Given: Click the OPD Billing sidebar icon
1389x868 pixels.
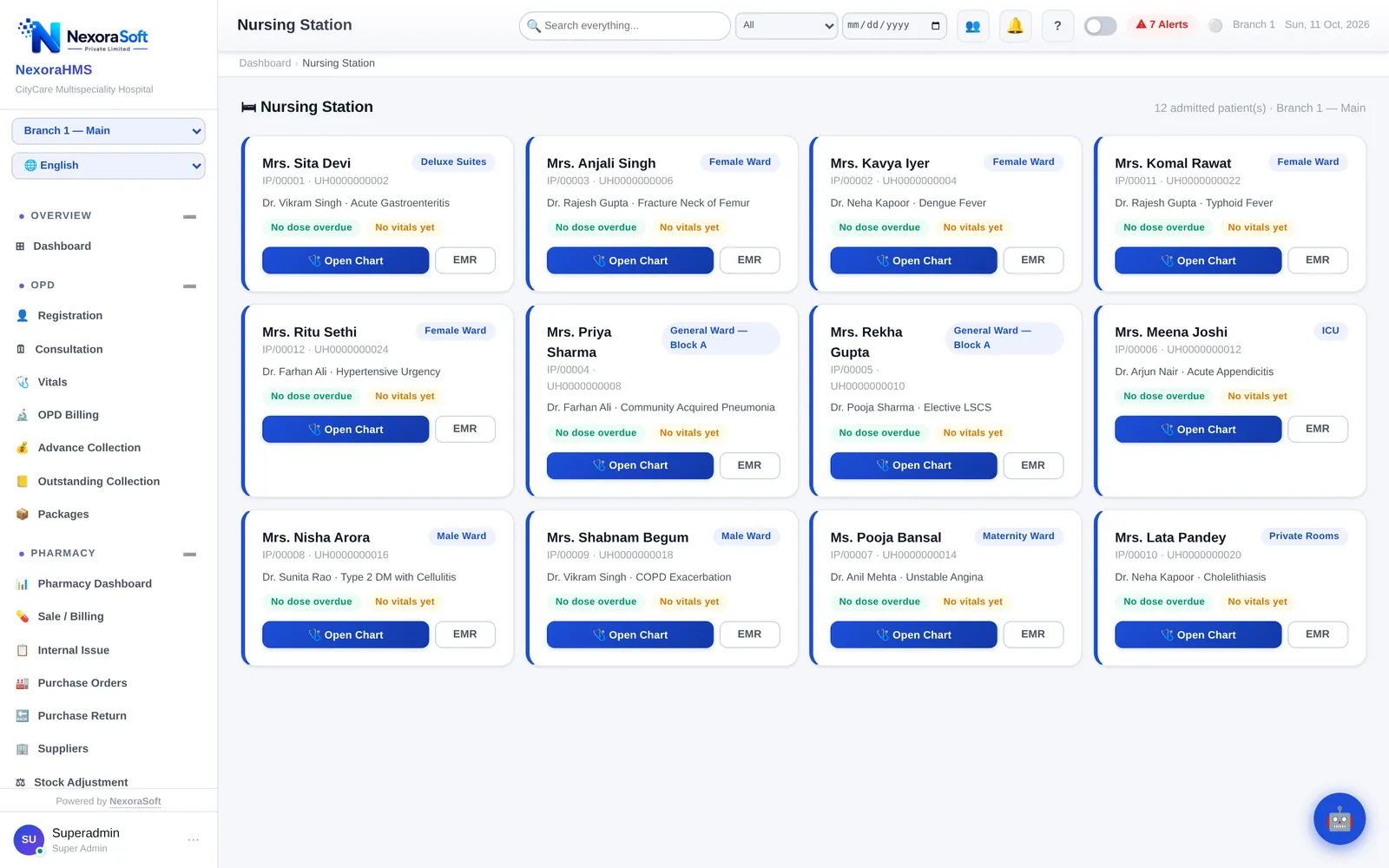Looking at the screenshot, I should point(23,415).
